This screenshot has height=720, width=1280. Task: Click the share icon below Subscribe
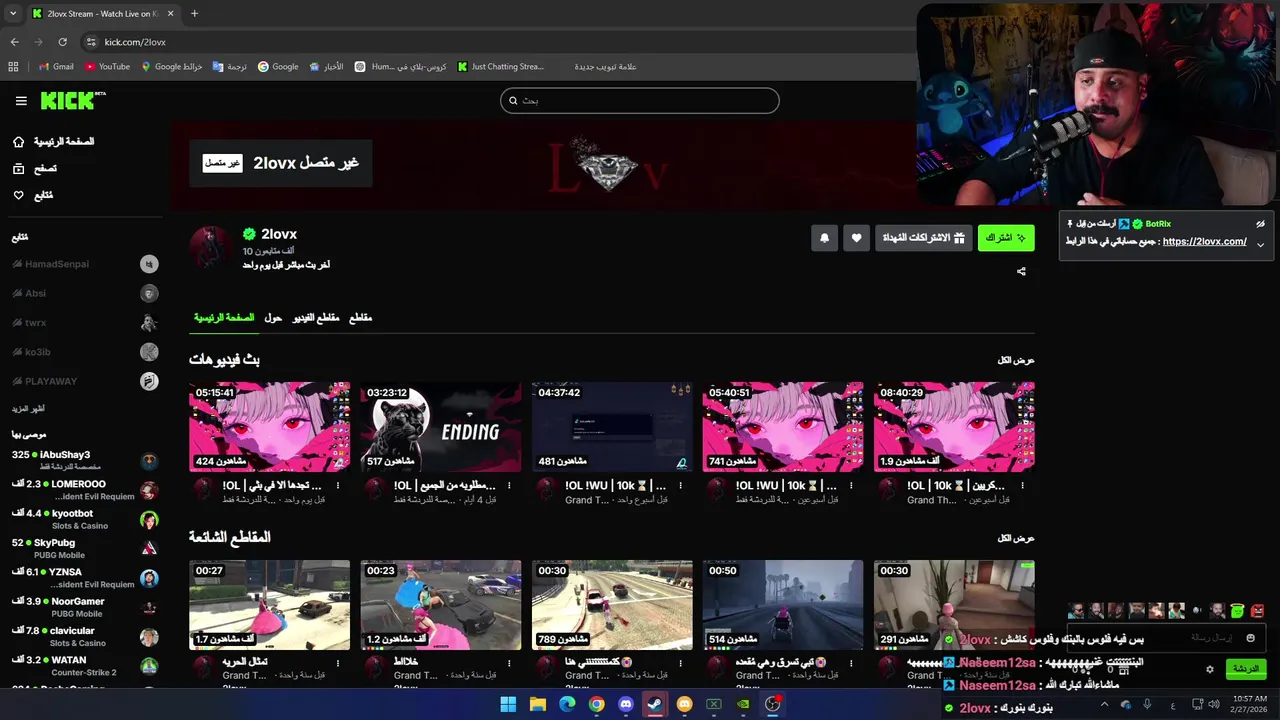tap(1021, 271)
